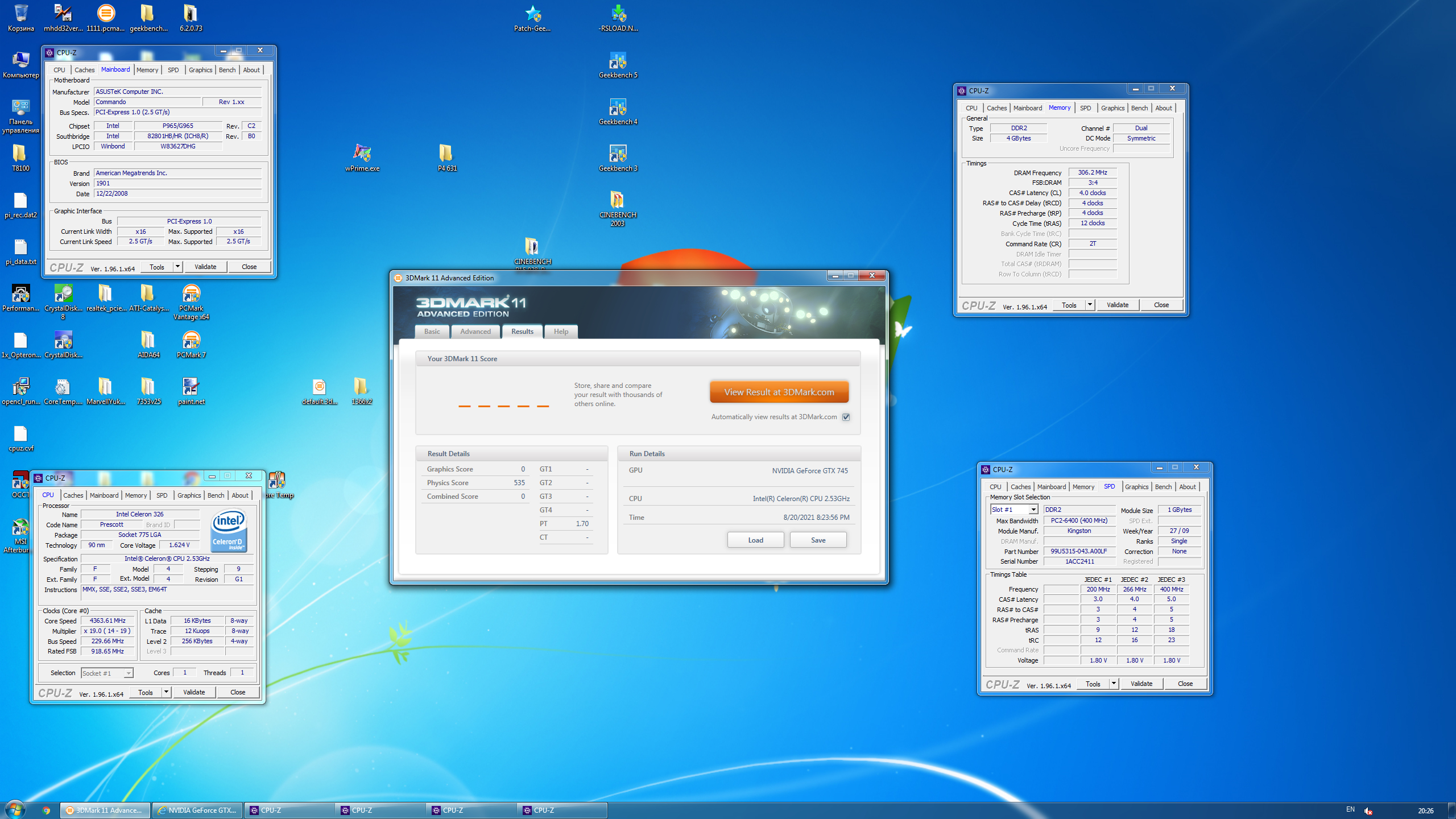Click the 20:26 taskbar clock

click(1425, 810)
